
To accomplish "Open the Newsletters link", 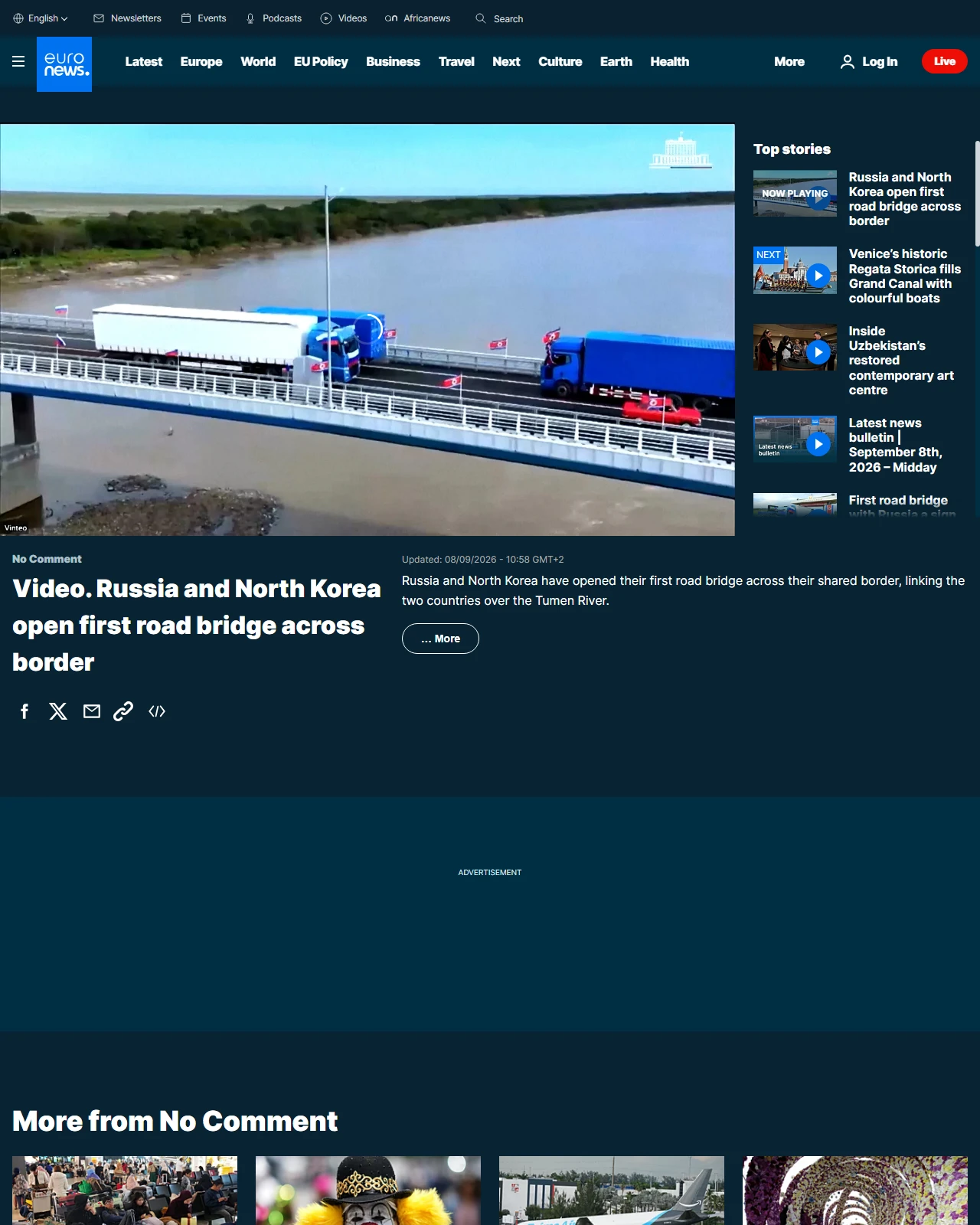I will pos(127,18).
